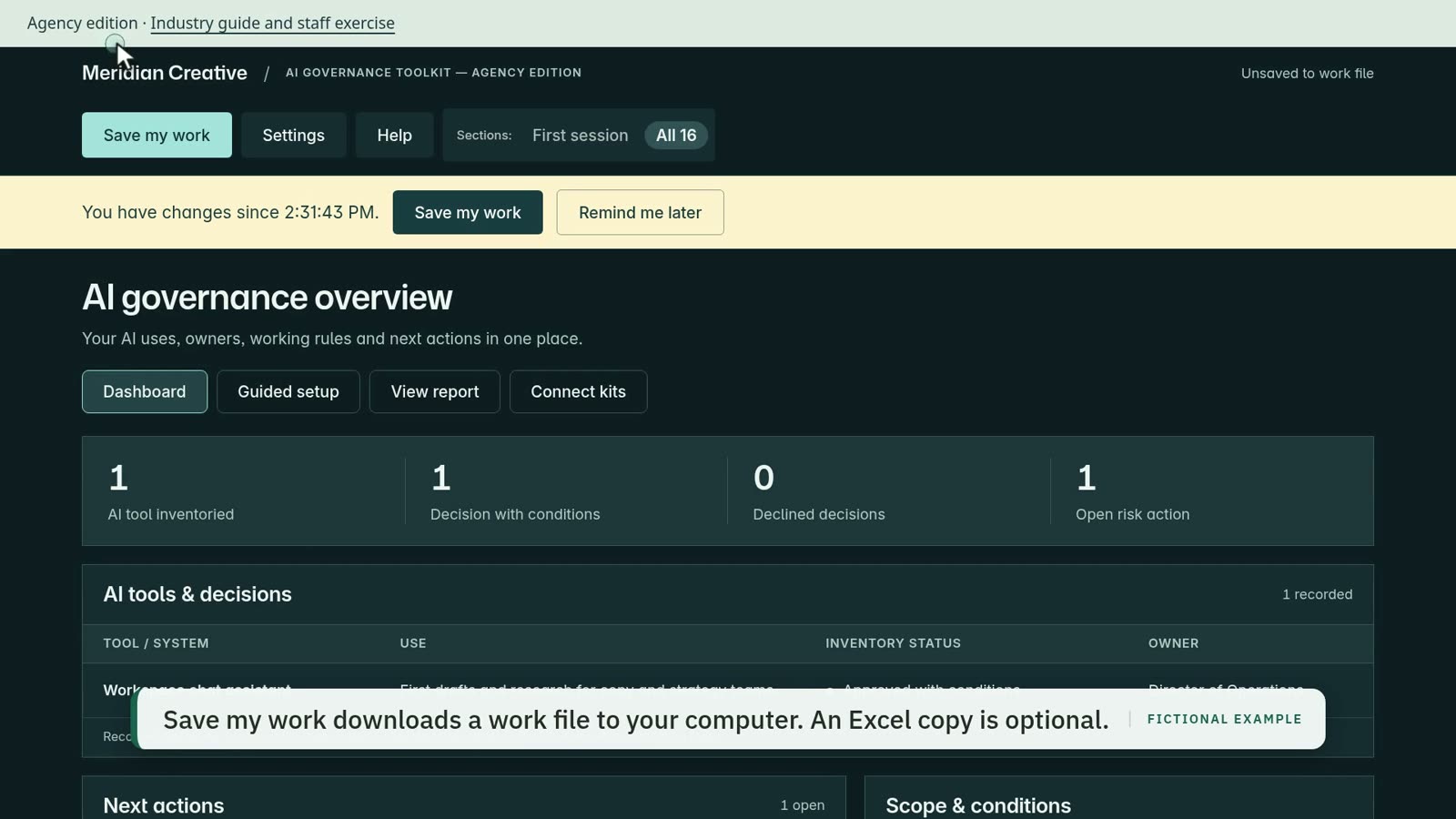Open the Guided setup tab
The image size is (1456, 819).
point(288,391)
